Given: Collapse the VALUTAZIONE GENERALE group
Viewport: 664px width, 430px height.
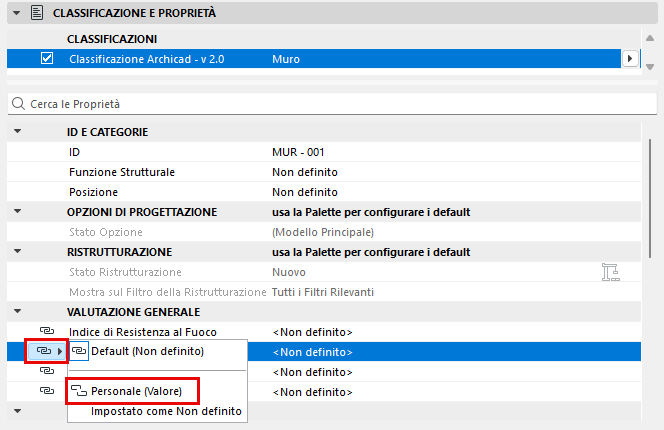Looking at the screenshot, I should pyautogui.click(x=17, y=311).
